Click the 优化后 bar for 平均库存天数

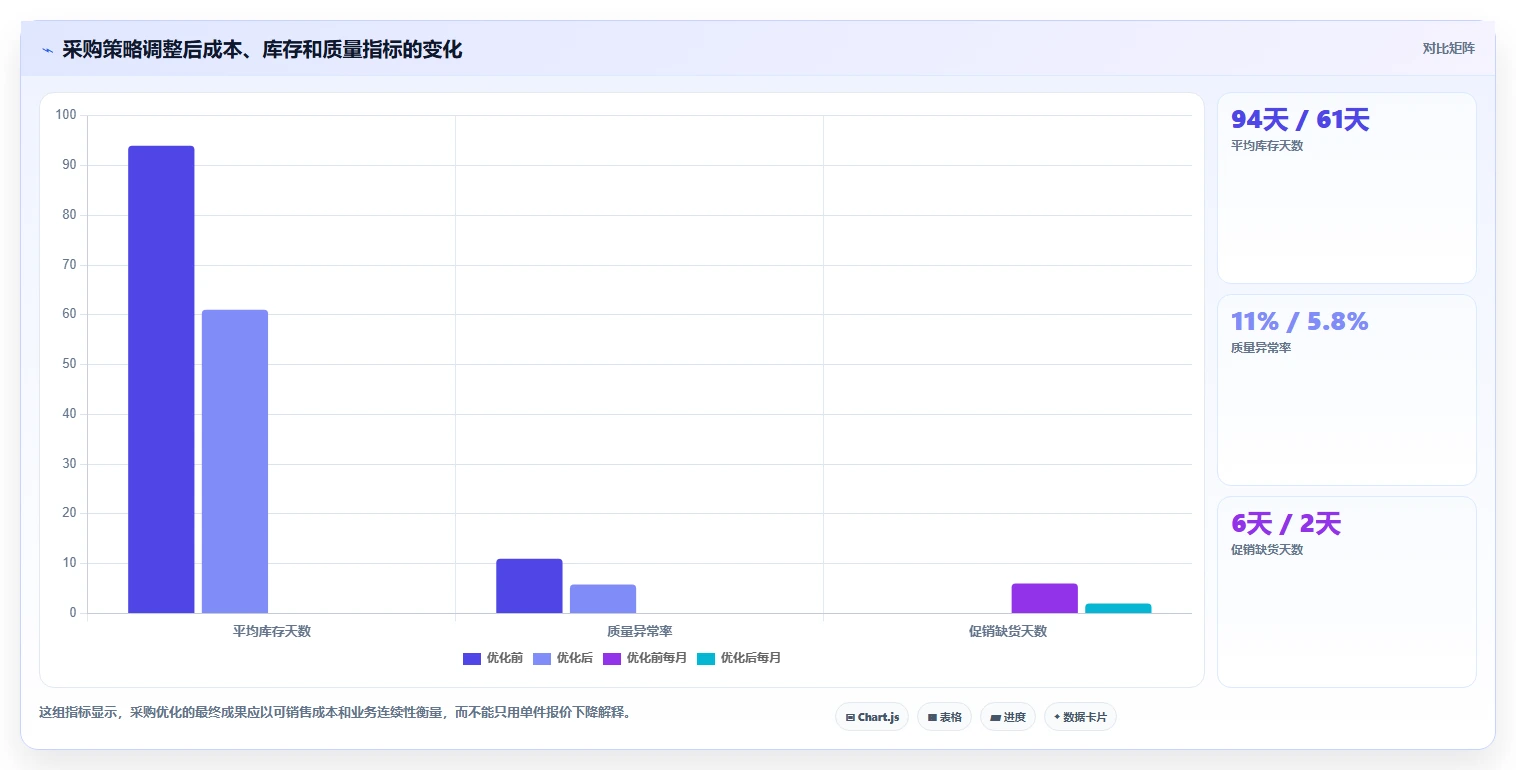235,461
